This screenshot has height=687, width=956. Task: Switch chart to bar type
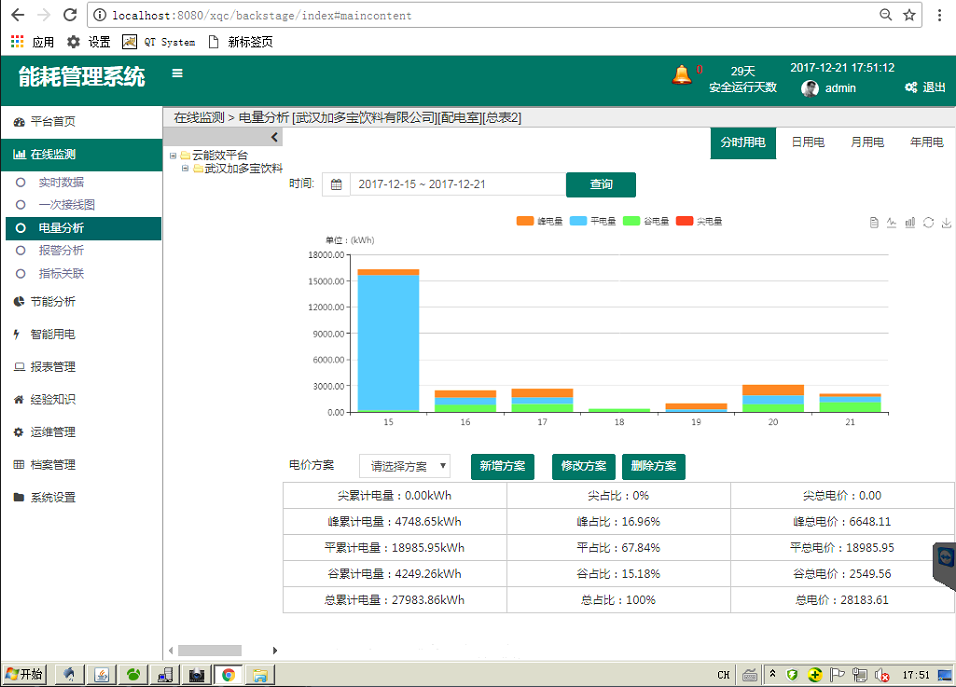click(910, 222)
